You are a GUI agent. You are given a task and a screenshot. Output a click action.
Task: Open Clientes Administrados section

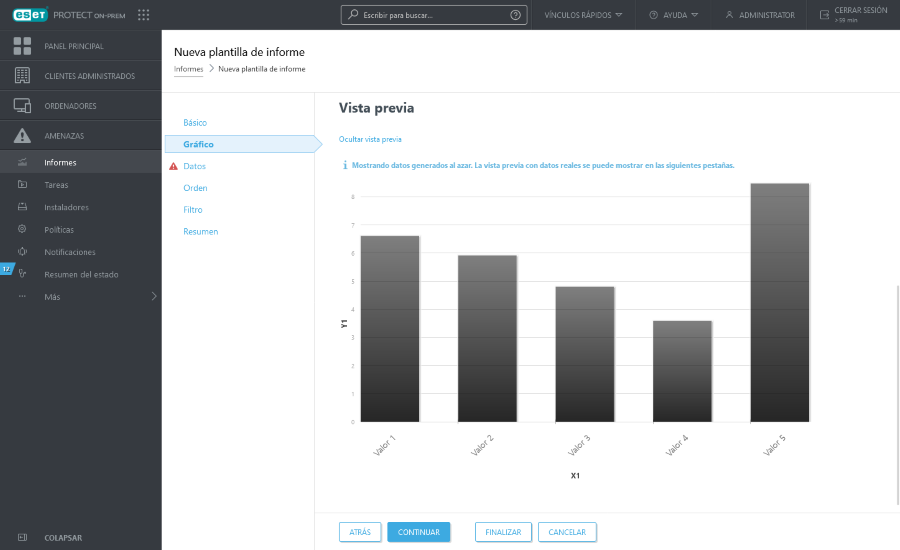[x=80, y=76]
